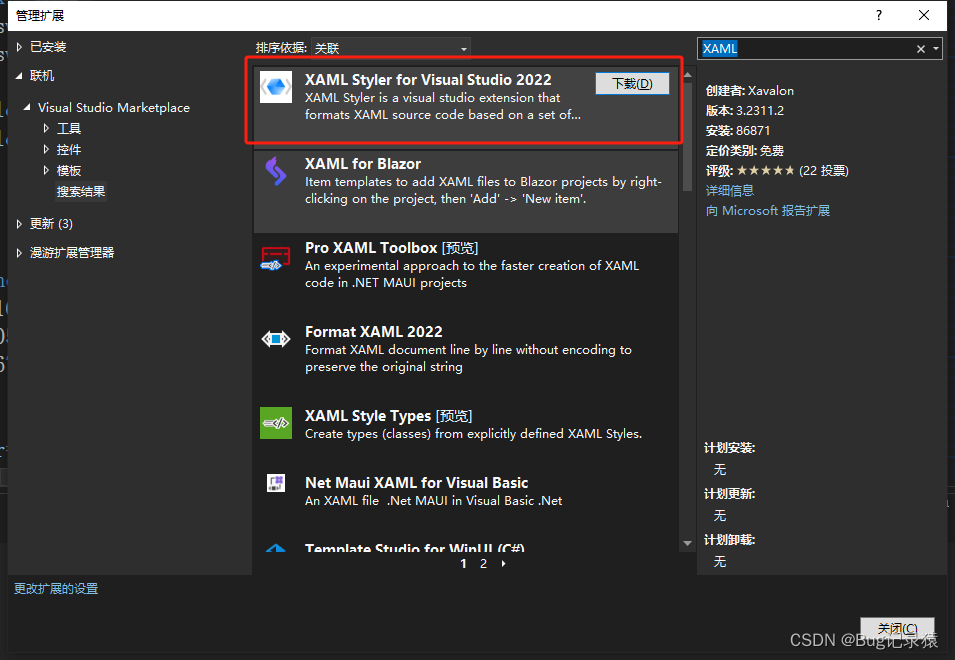Viewport: 955px width, 660px height.
Task: Select XAML Styler for Visual Studio 2022 title
Action: [x=428, y=80]
